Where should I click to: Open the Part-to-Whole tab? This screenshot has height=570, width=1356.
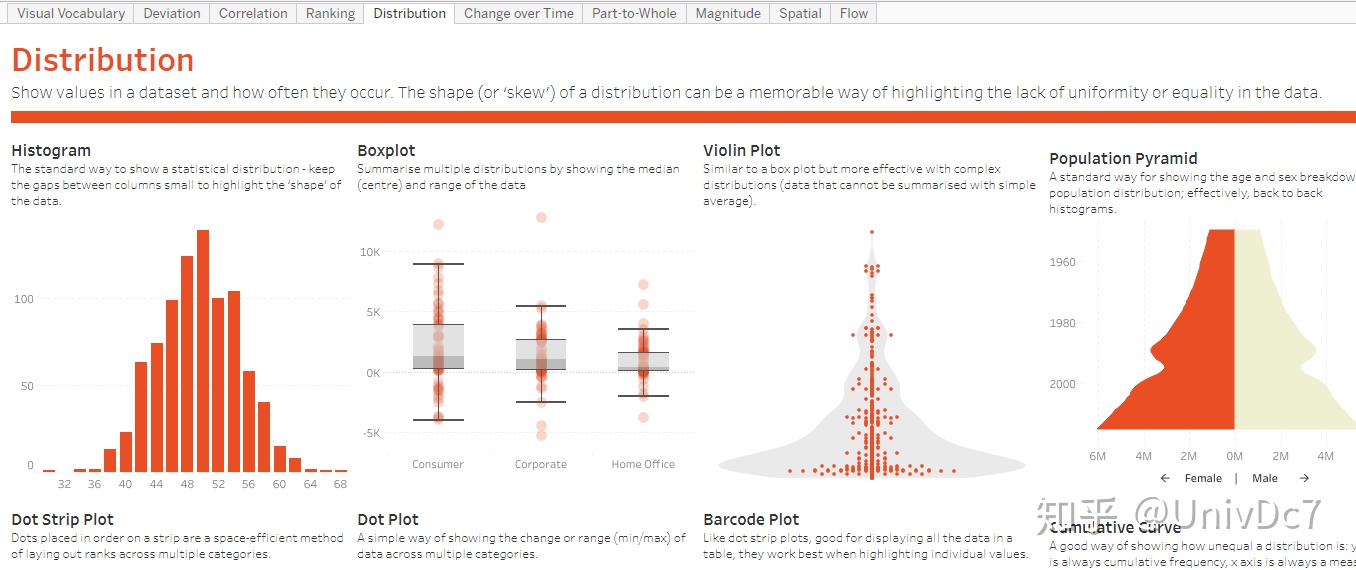click(x=634, y=13)
